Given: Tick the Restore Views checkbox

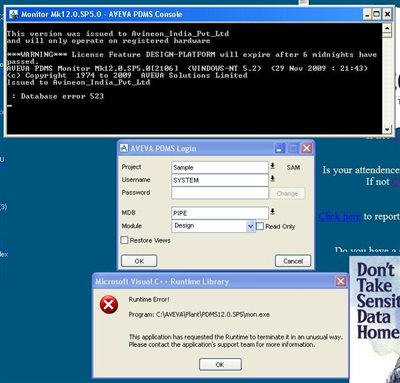Looking at the screenshot, I should [x=124, y=240].
